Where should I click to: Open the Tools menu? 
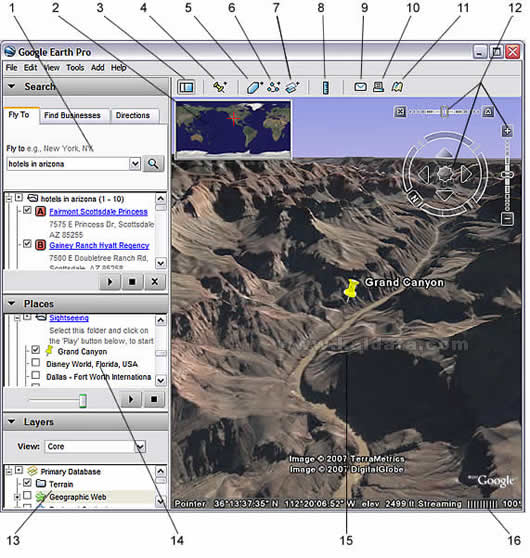75,68
